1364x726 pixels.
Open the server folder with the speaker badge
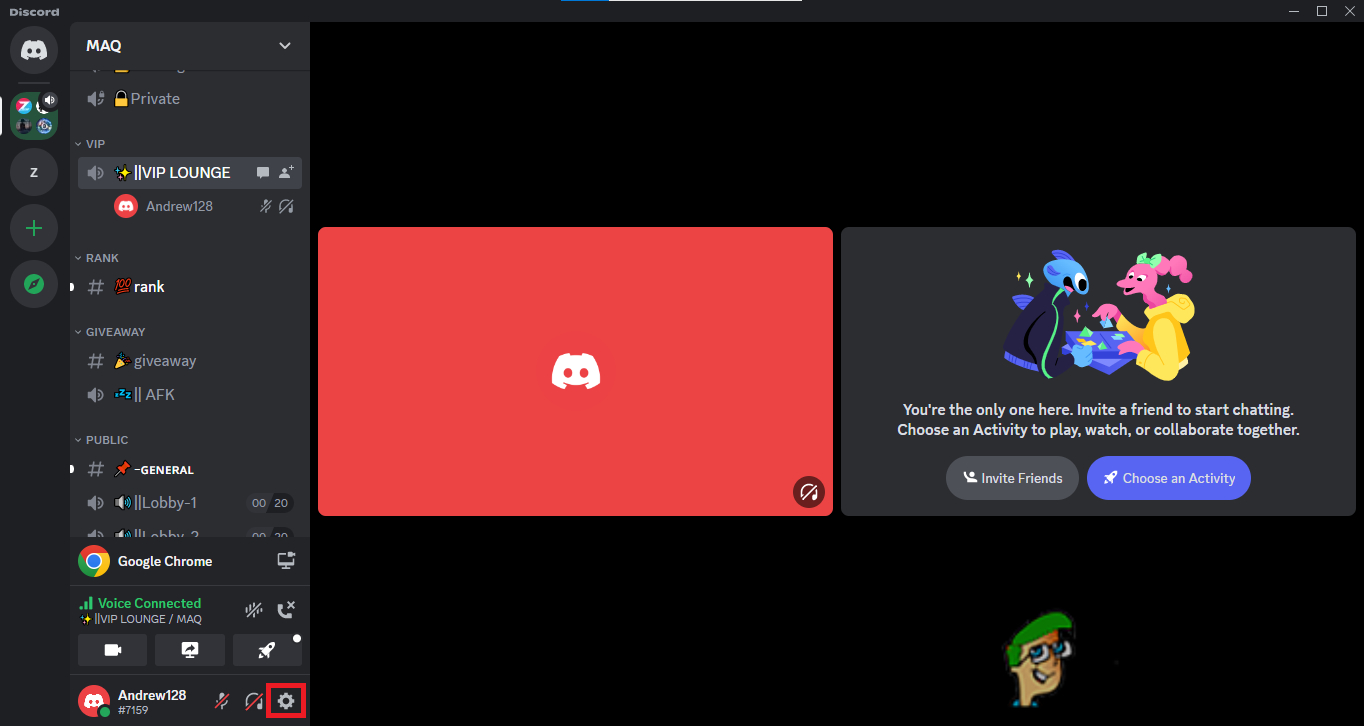tap(34, 116)
